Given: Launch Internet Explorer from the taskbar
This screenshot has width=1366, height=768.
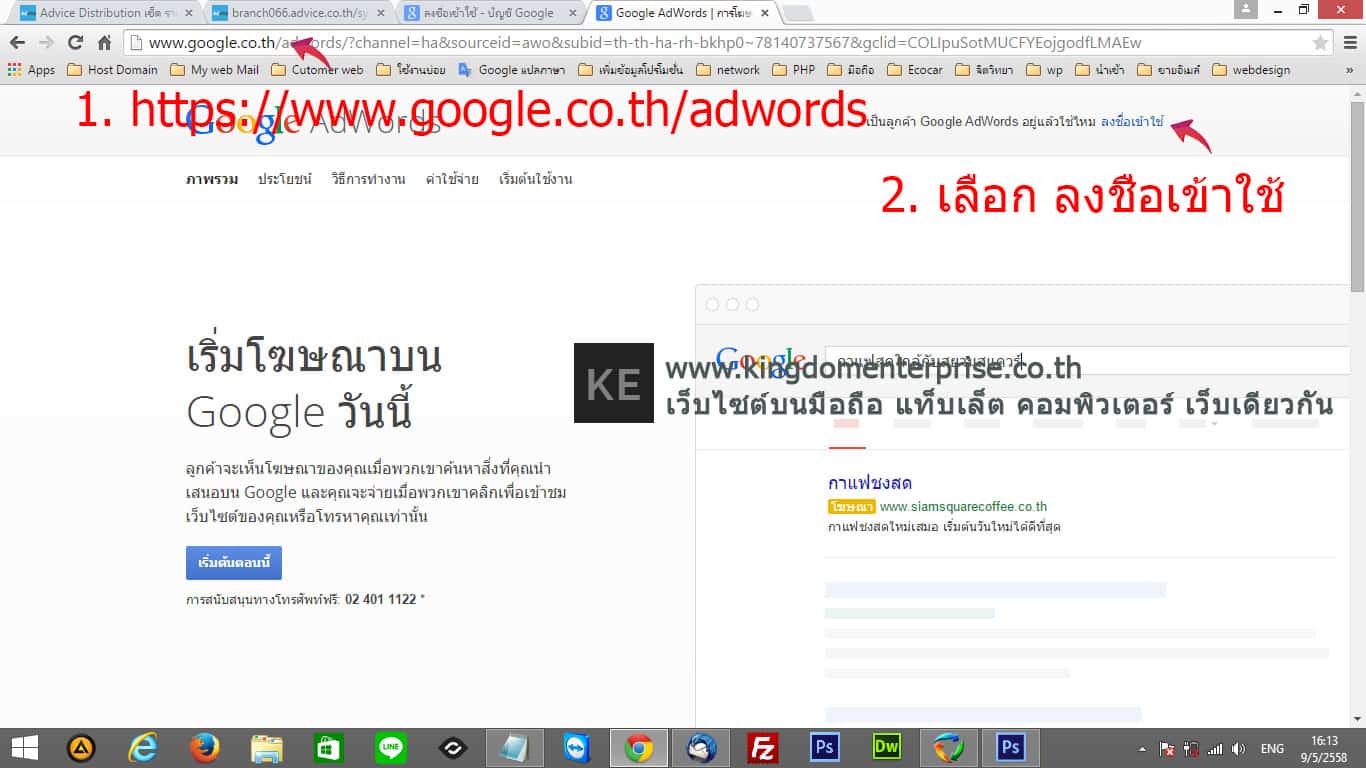Looking at the screenshot, I should 140,747.
